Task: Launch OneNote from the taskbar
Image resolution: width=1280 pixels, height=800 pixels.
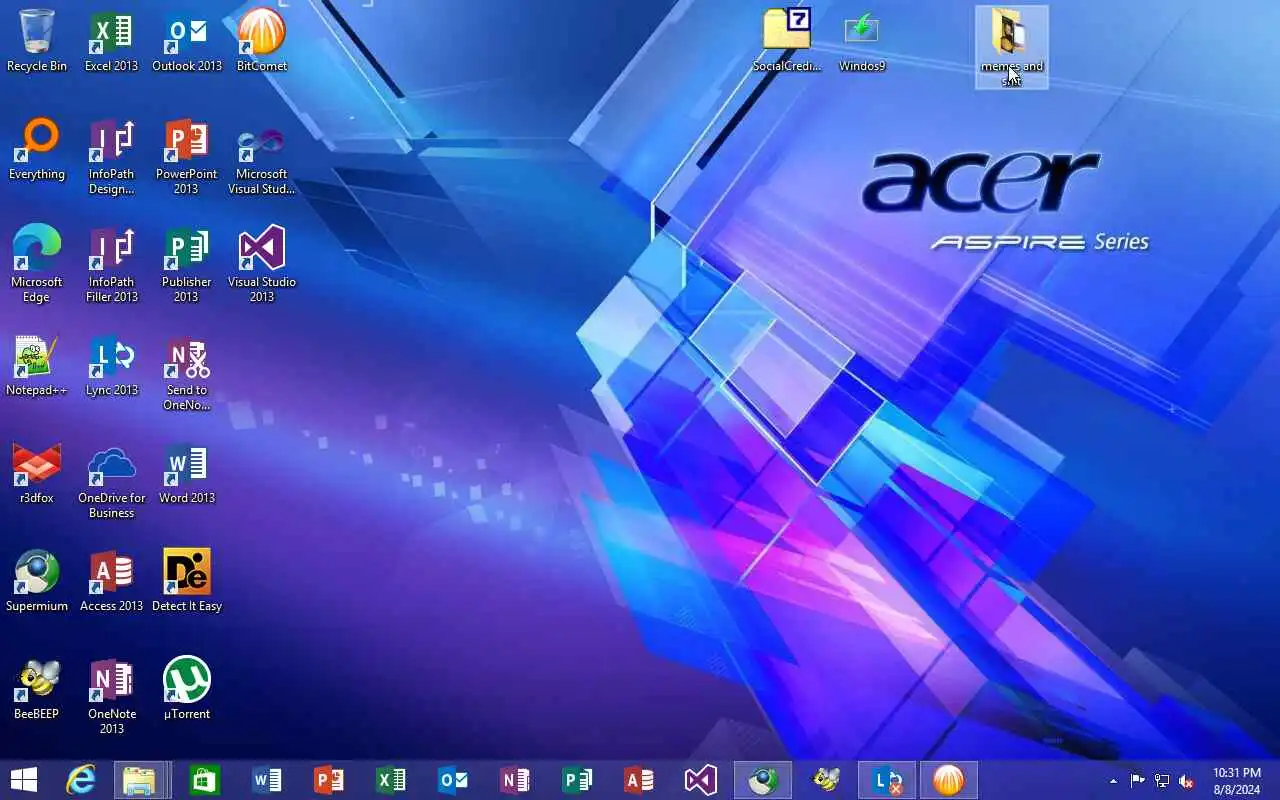Action: pos(515,780)
